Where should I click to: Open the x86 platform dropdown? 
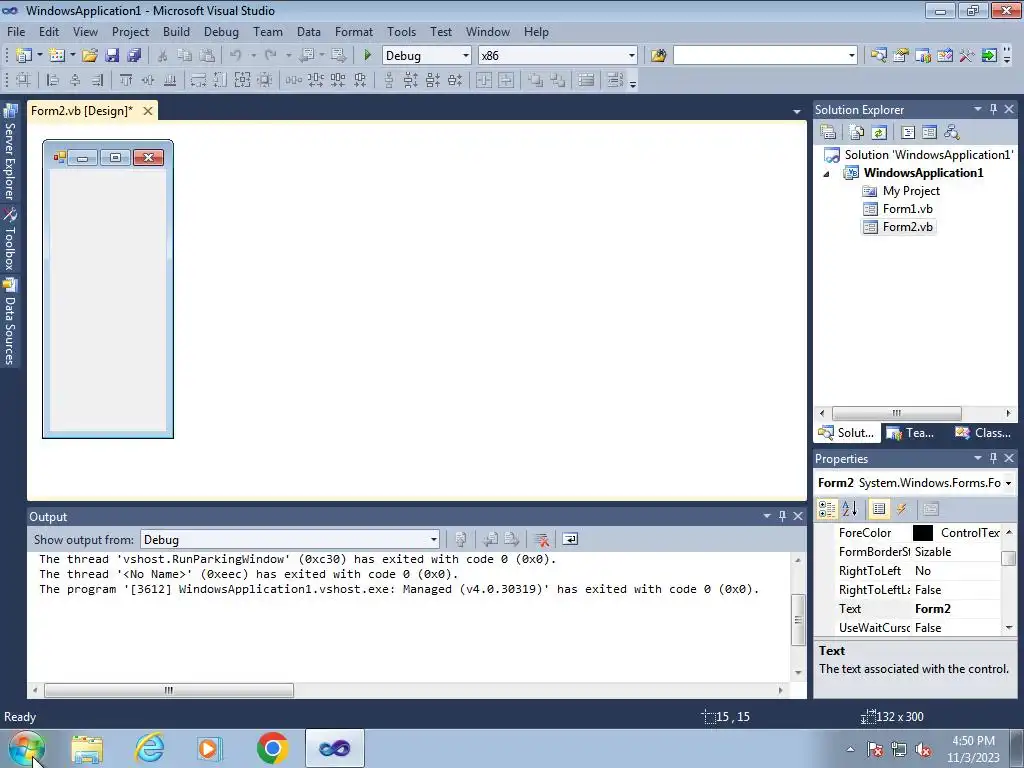[x=632, y=56]
